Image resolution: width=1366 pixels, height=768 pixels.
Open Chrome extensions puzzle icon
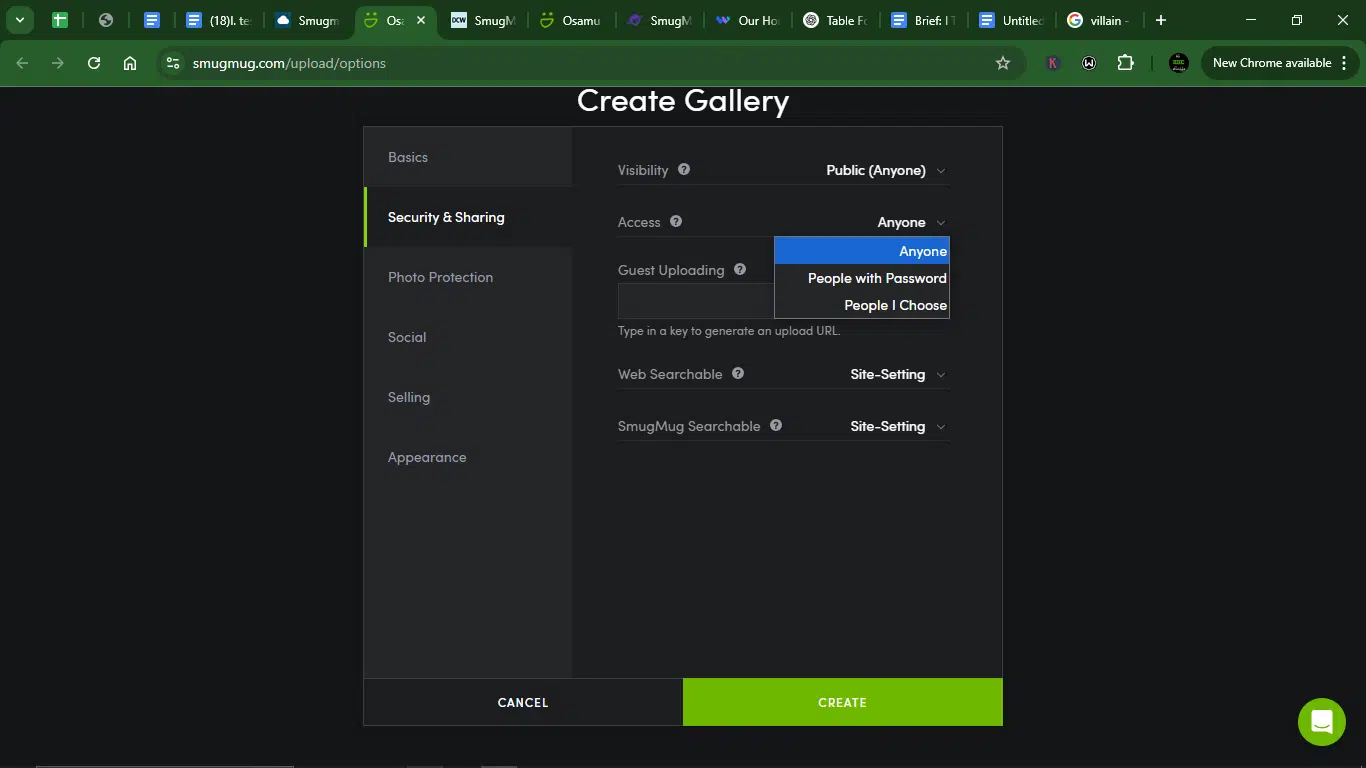pyautogui.click(x=1126, y=63)
